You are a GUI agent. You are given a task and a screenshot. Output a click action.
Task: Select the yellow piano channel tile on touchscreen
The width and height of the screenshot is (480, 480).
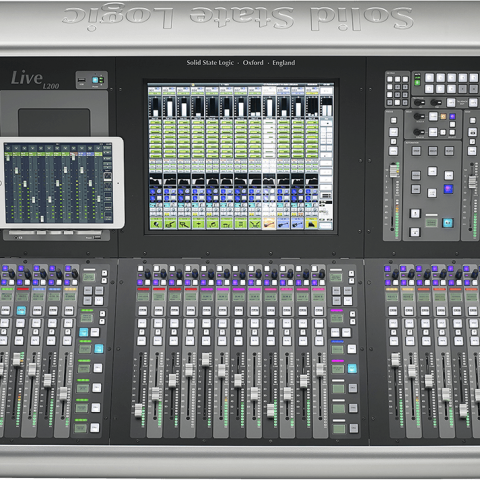coord(312,223)
